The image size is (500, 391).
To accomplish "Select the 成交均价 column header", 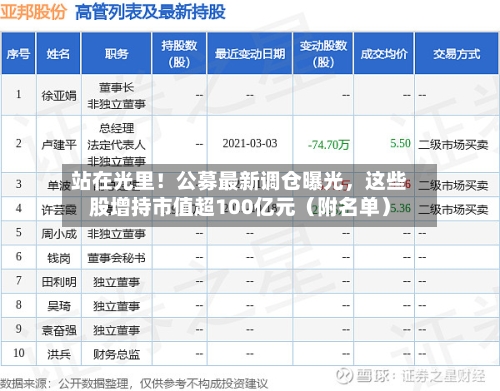I will 384,54.
